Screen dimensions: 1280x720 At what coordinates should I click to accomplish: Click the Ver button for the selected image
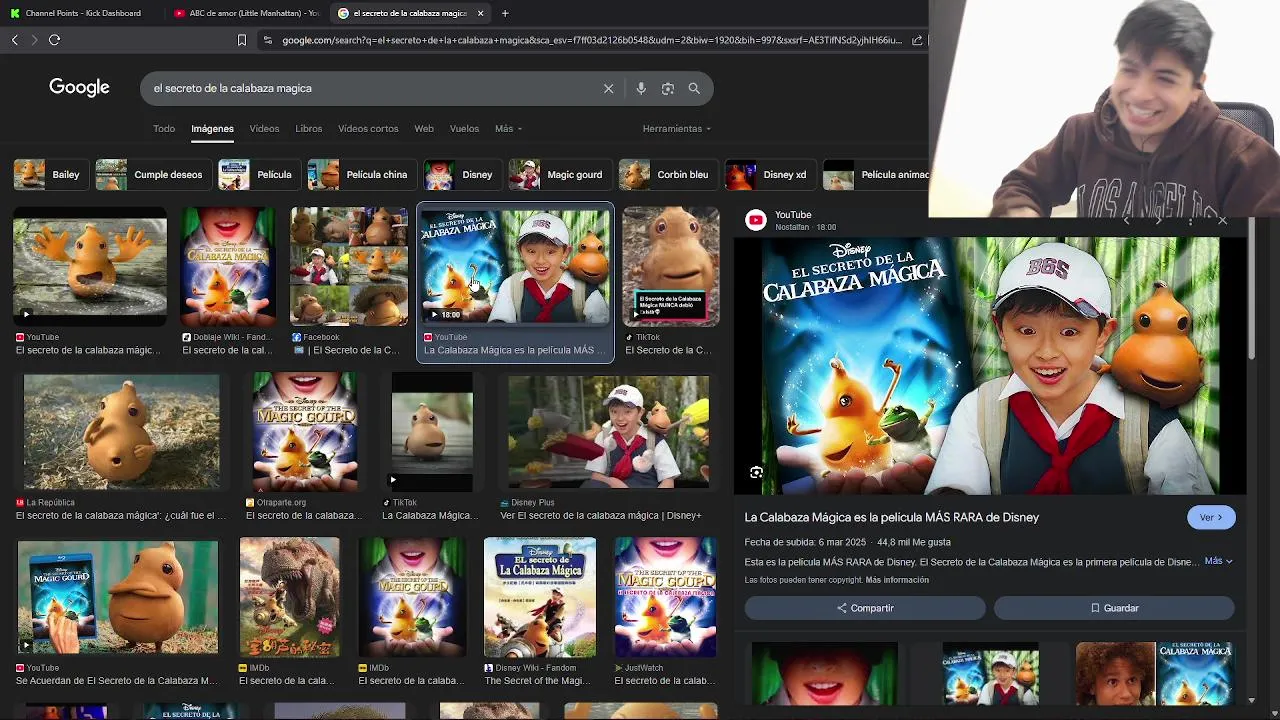click(1211, 517)
